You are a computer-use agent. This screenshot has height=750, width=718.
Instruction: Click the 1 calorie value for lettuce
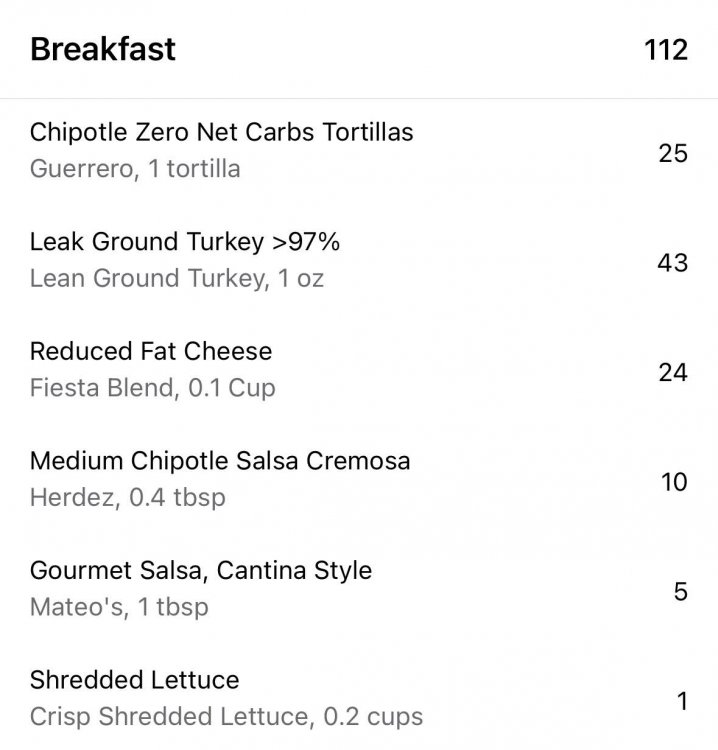click(683, 701)
